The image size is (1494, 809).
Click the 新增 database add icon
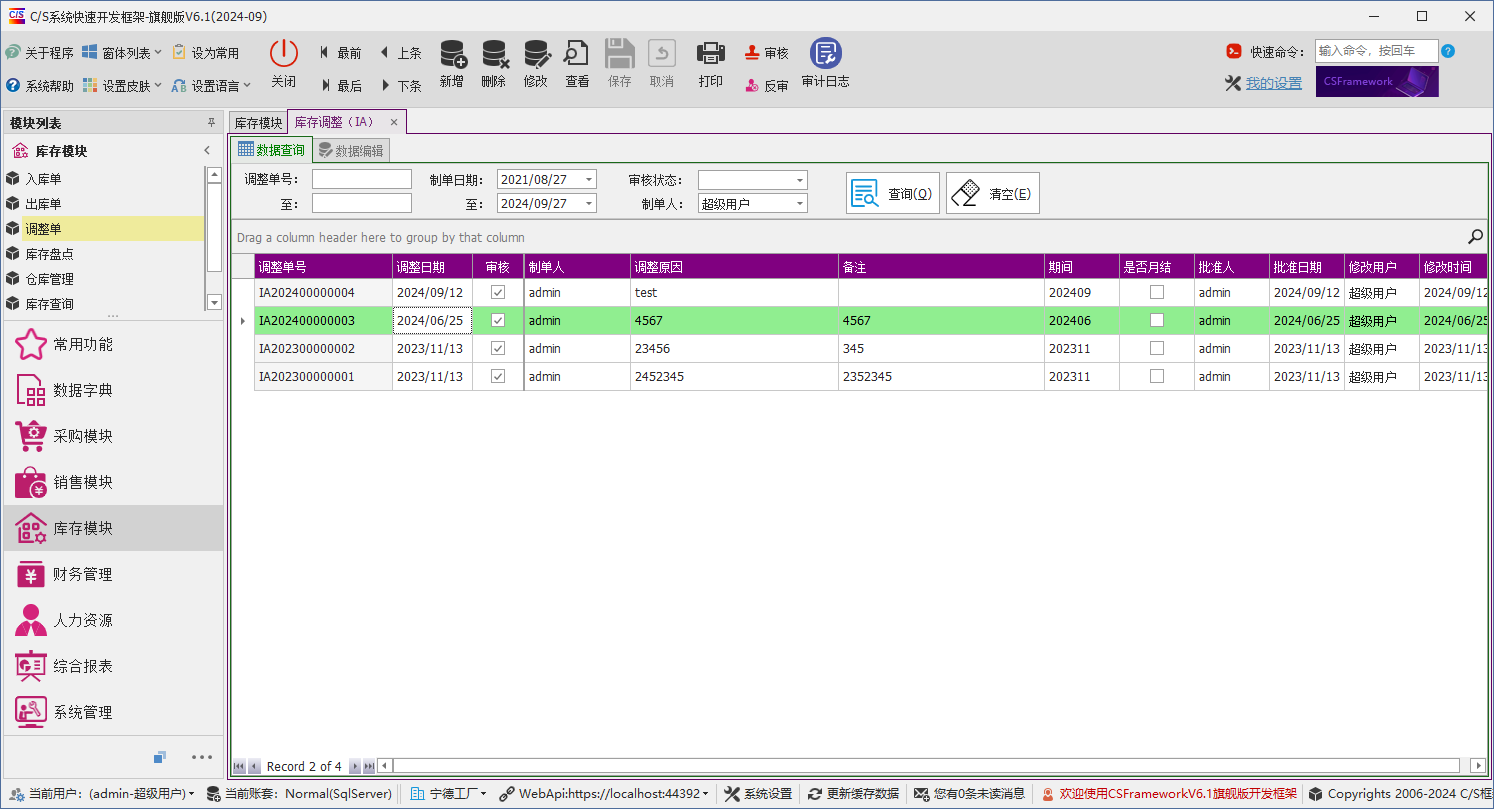[452, 53]
